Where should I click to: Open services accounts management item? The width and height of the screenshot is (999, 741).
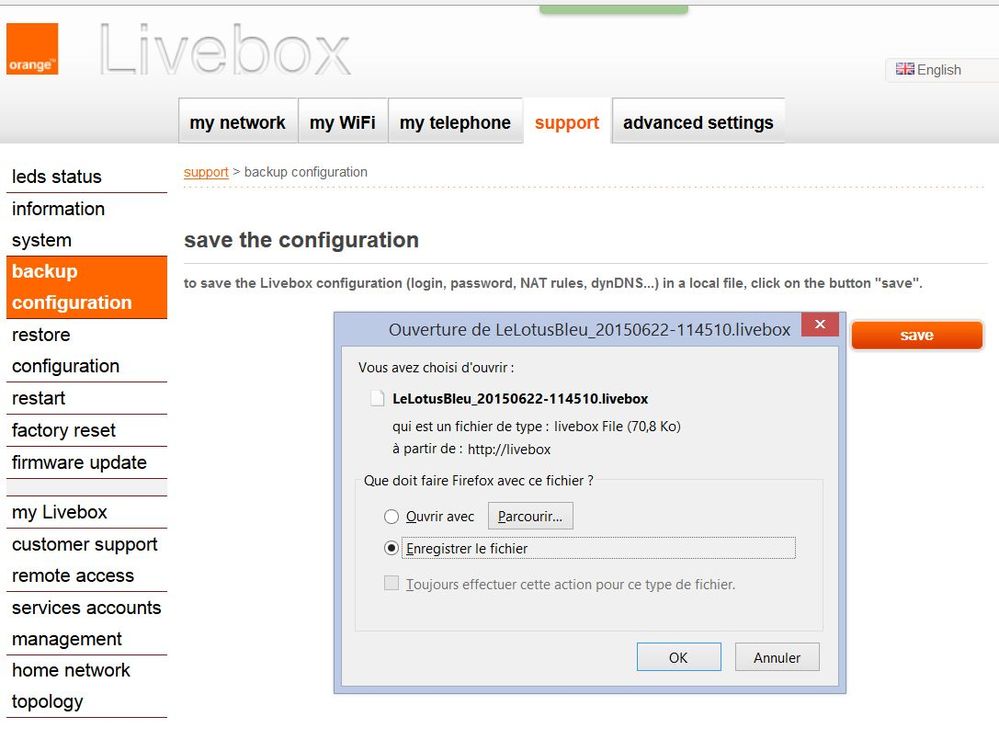(86, 623)
